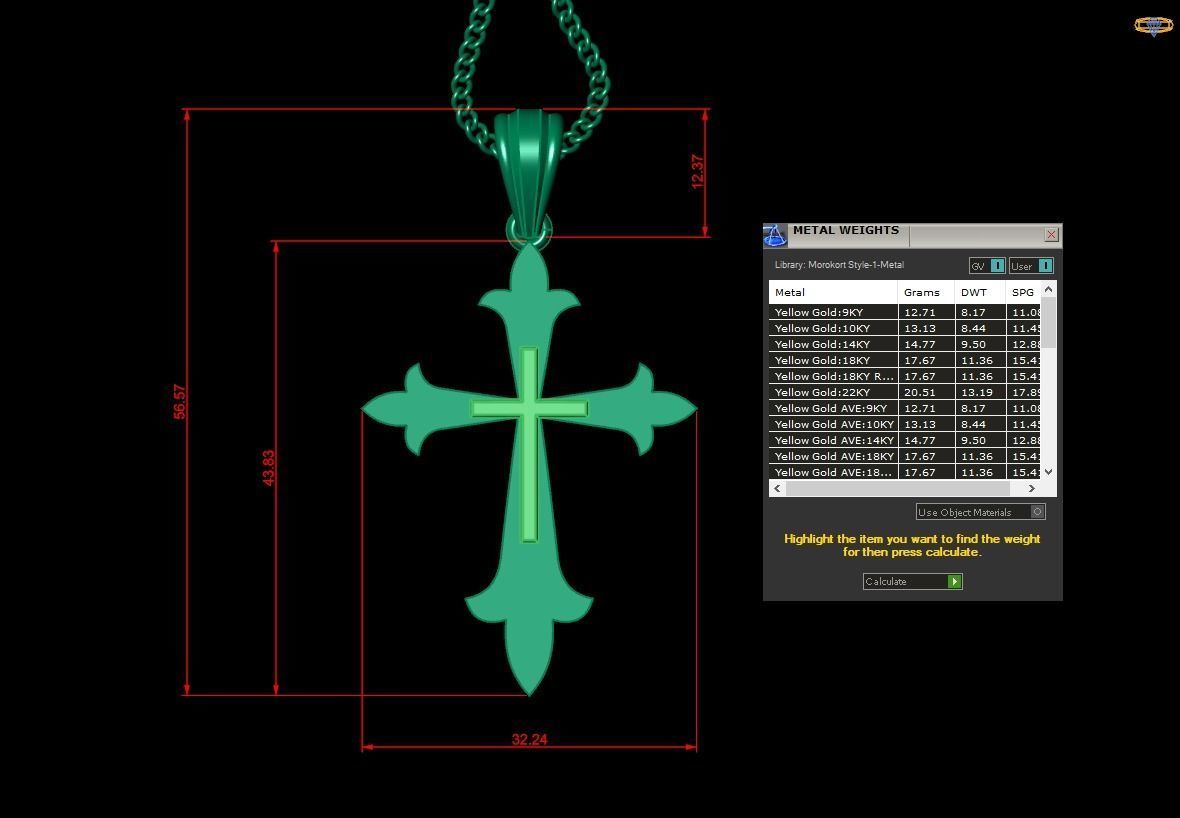Viewport: 1180px width, 818px height.
Task: Select the pendant bail at top
Action: (x=528, y=172)
